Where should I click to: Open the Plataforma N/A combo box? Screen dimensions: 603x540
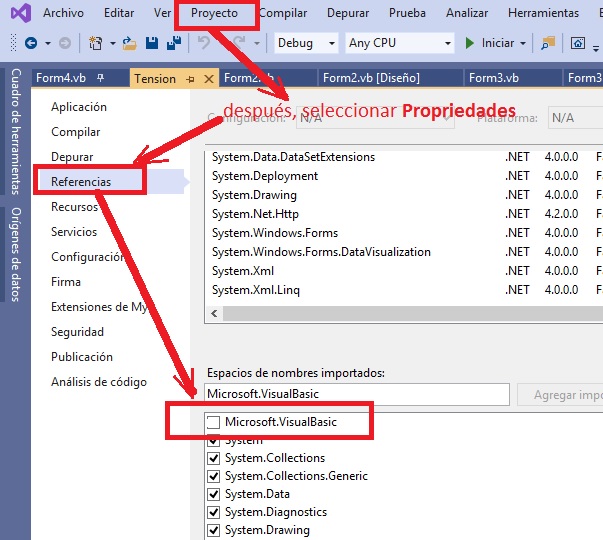(x=575, y=118)
